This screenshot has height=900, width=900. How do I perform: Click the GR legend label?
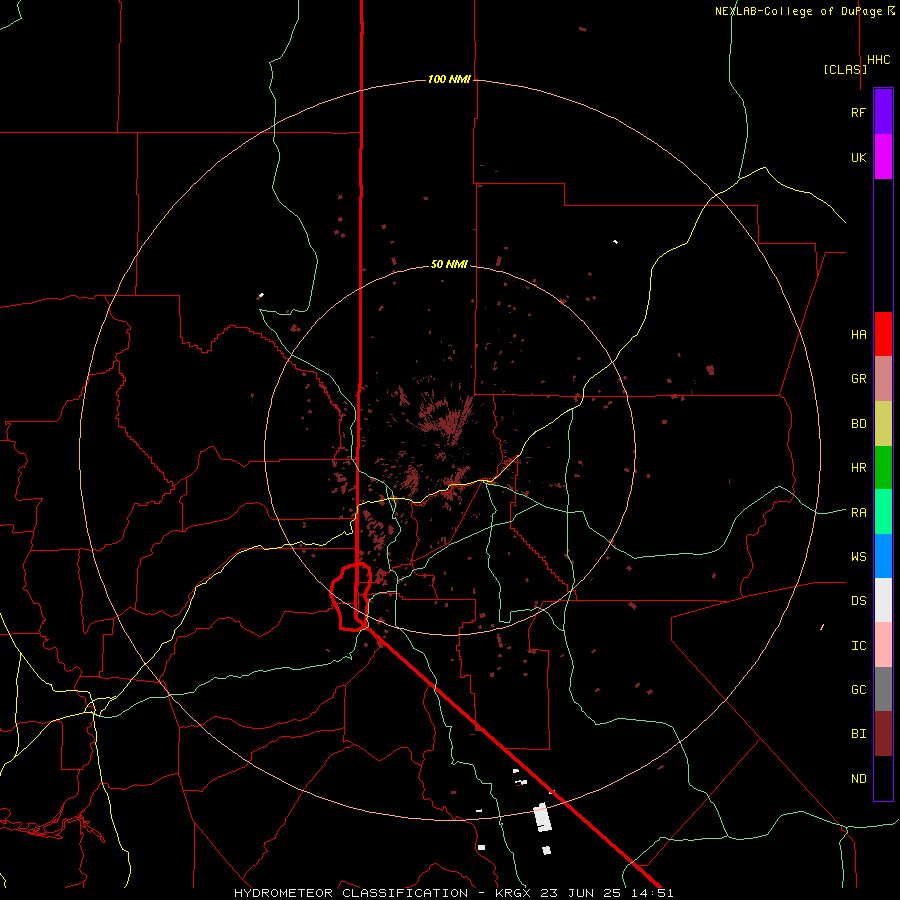(x=858, y=379)
